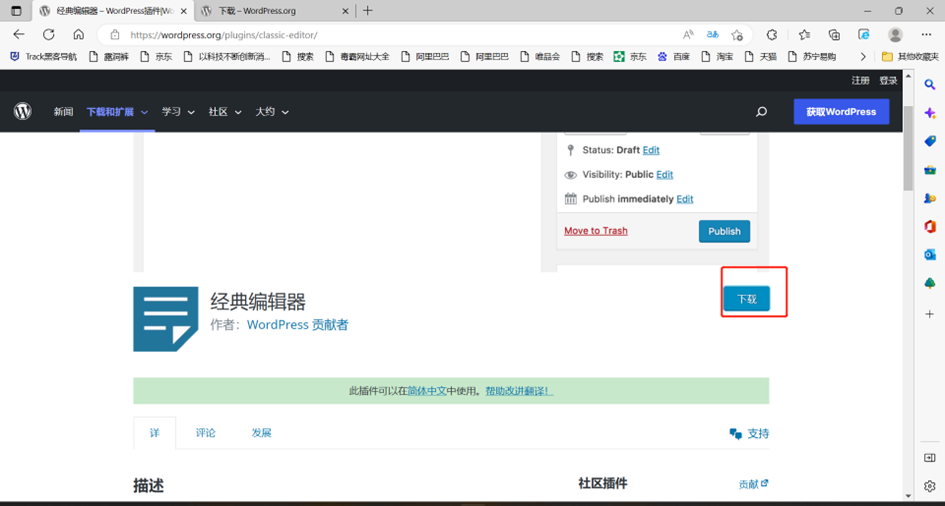The image size is (945, 506).
Task: Open the favorites list icon
Action: pos(804,34)
